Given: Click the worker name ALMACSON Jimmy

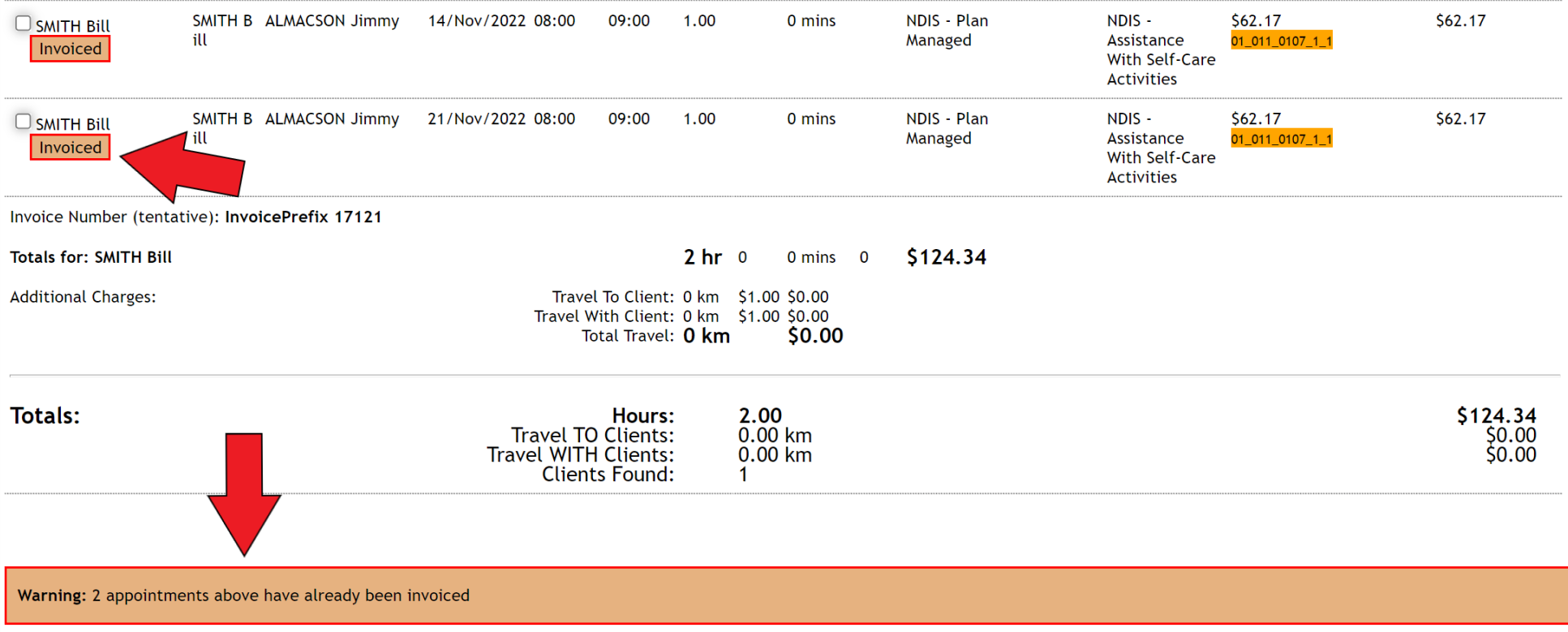Looking at the screenshot, I should (x=332, y=20).
